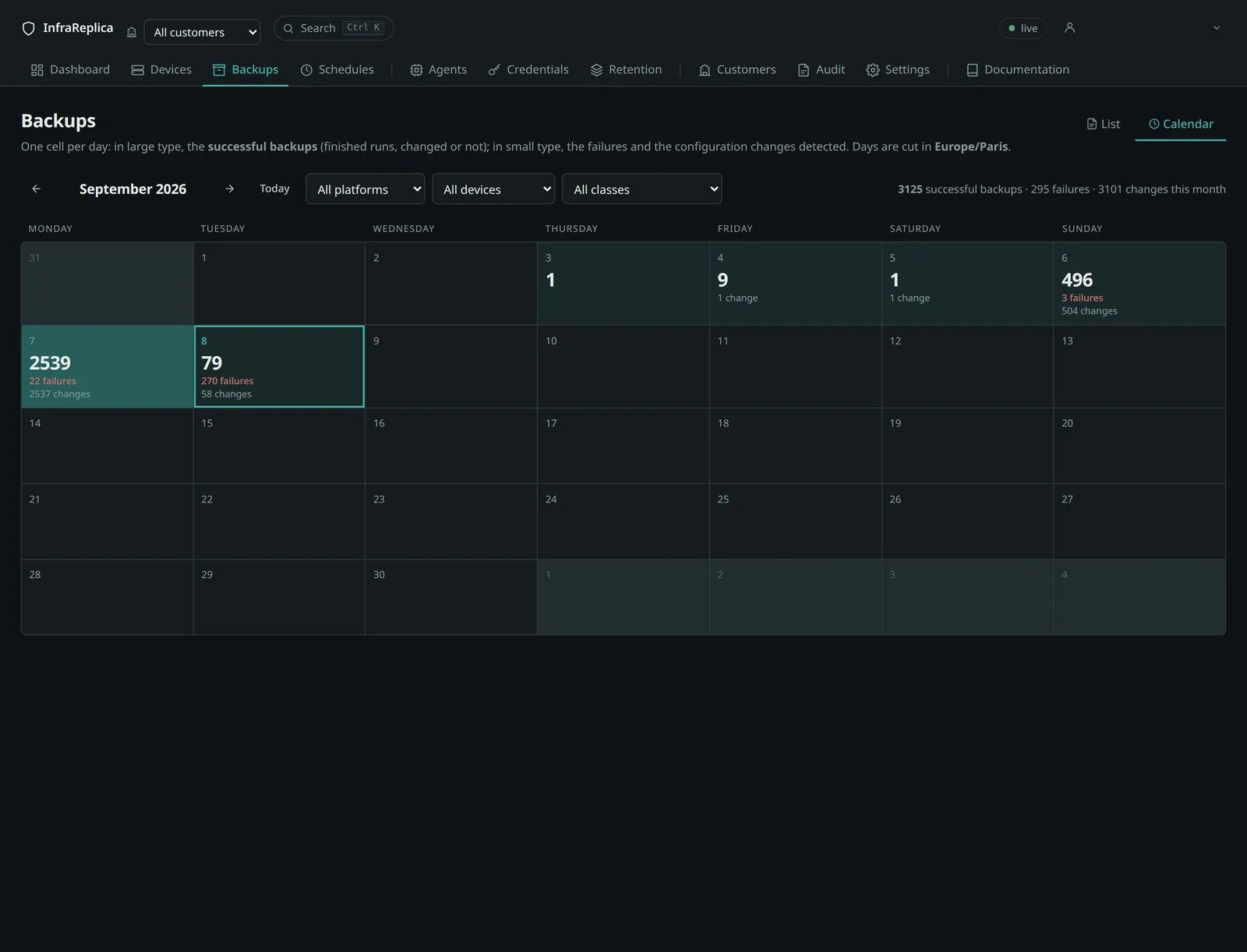The image size is (1247, 952).
Task: Click the 'Europe/Paris' timezone text
Action: click(x=971, y=146)
